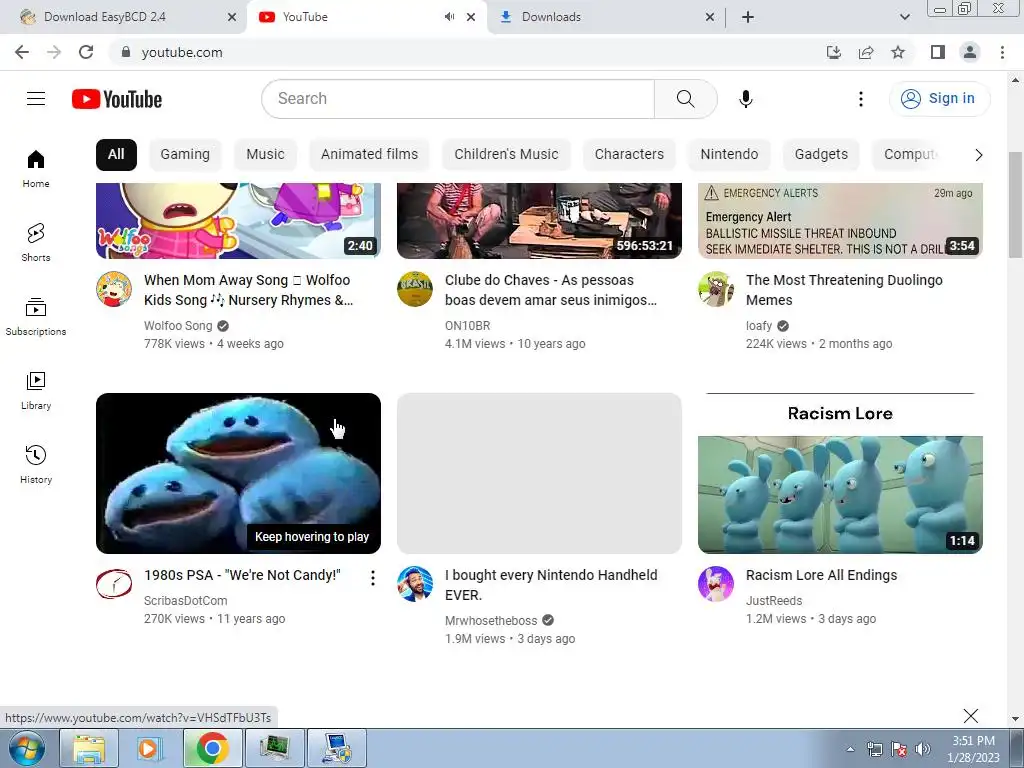Click the search magnifier button
Viewport: 1024px width, 768px height.
686,99
